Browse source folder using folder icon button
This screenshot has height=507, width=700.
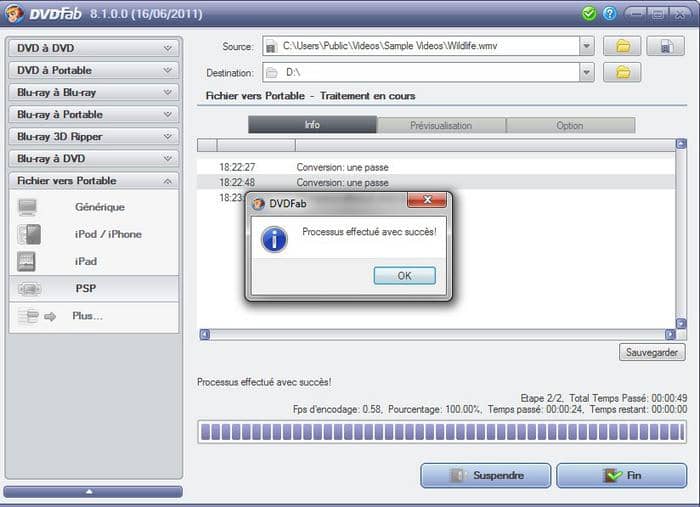coord(622,46)
